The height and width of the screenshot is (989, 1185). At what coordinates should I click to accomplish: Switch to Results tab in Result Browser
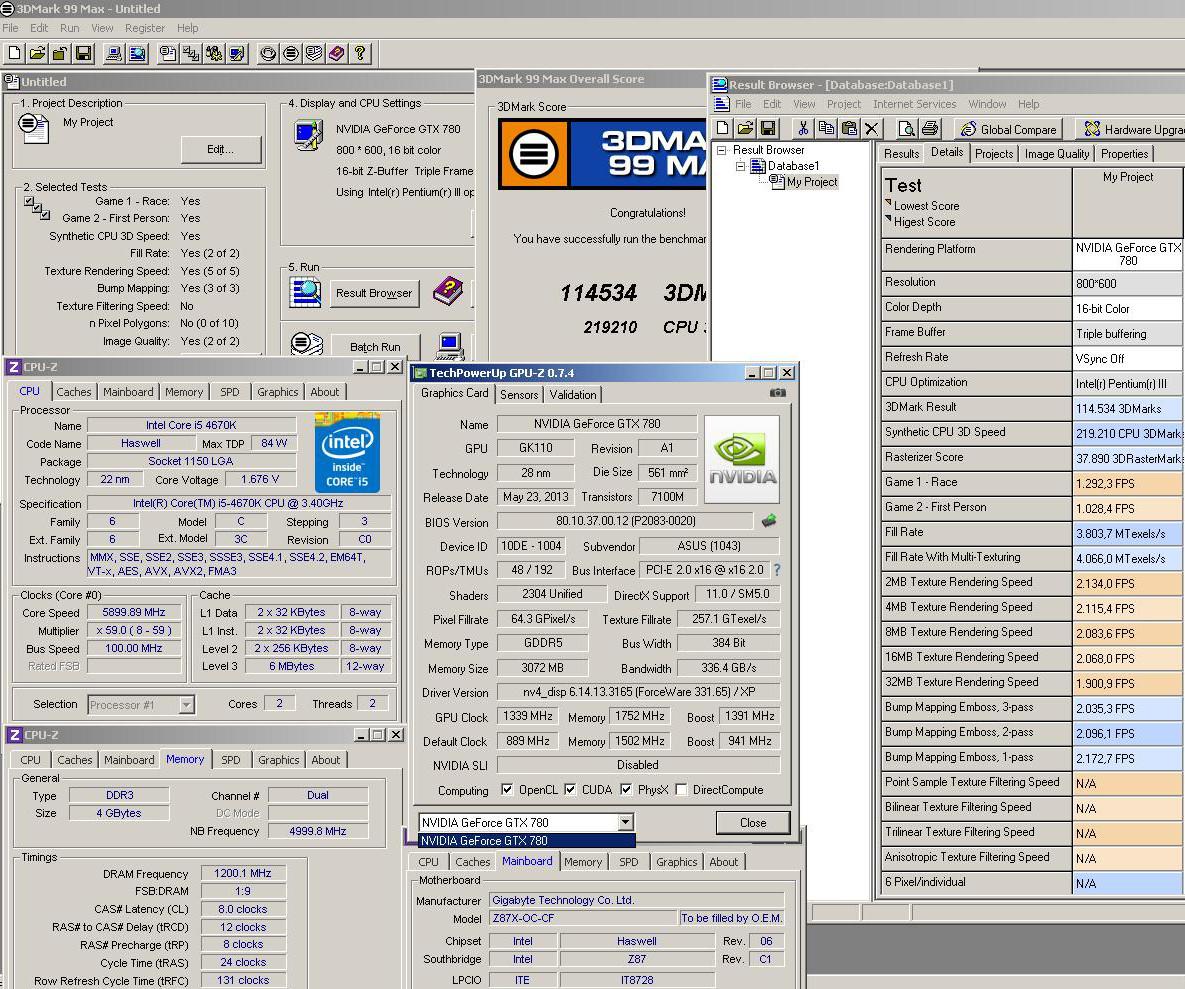pyautogui.click(x=901, y=153)
